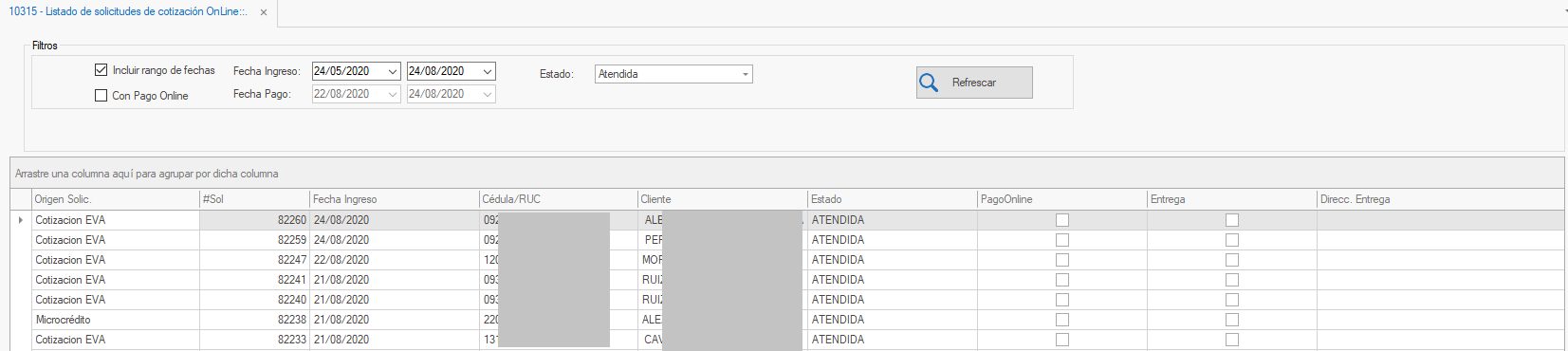
Task: Select solicitud number 82247 cell
Action: (255, 260)
